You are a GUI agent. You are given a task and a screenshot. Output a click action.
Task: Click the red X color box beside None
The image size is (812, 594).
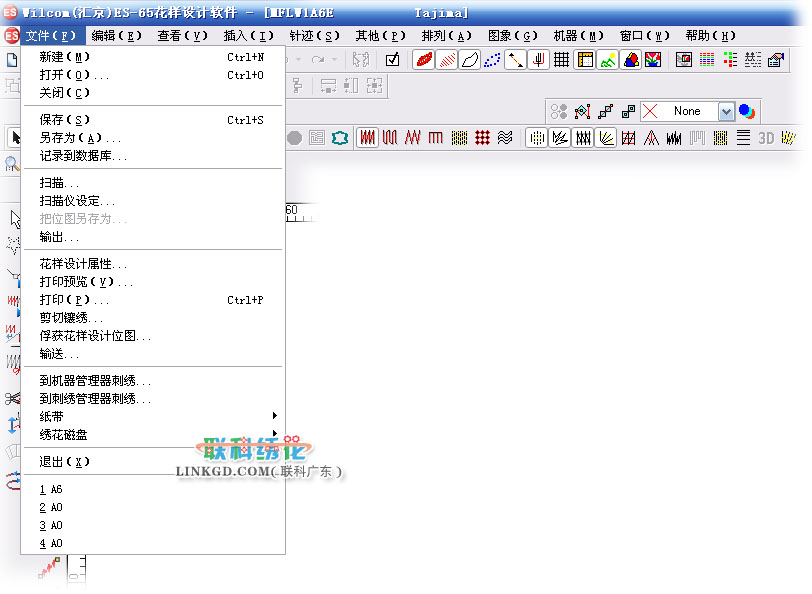(650, 112)
